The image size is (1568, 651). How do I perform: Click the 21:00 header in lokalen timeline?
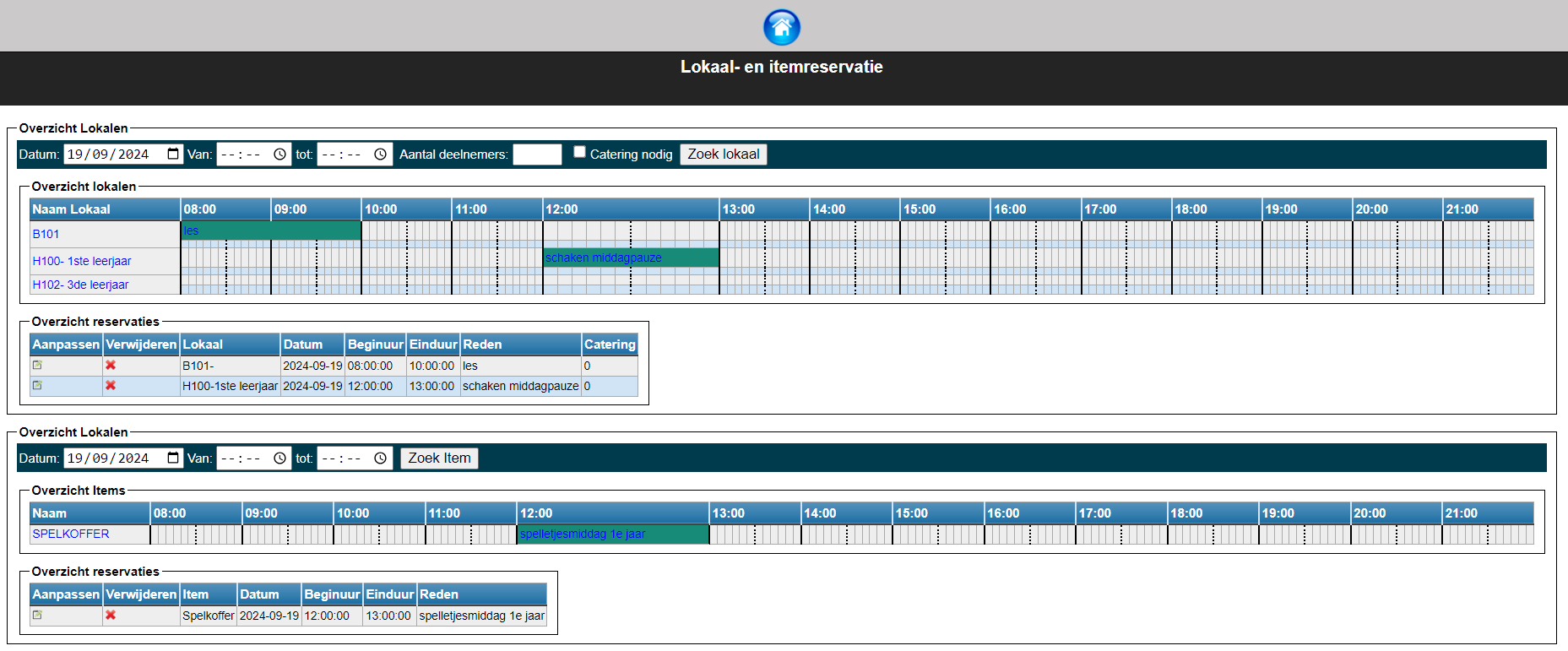click(1489, 209)
